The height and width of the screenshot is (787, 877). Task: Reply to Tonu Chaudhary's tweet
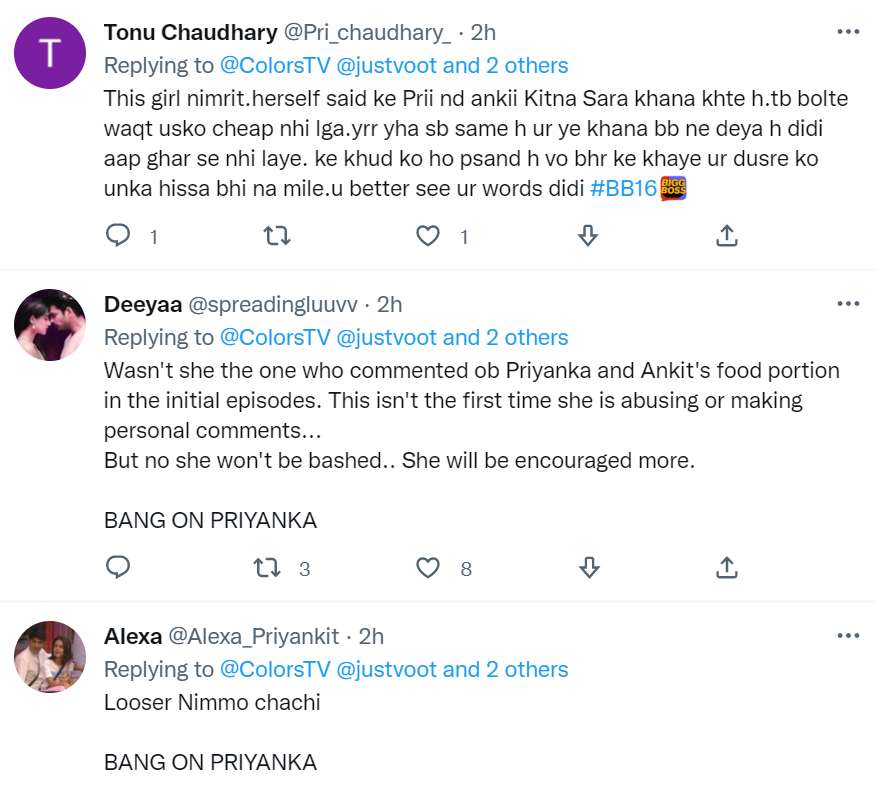(118, 236)
